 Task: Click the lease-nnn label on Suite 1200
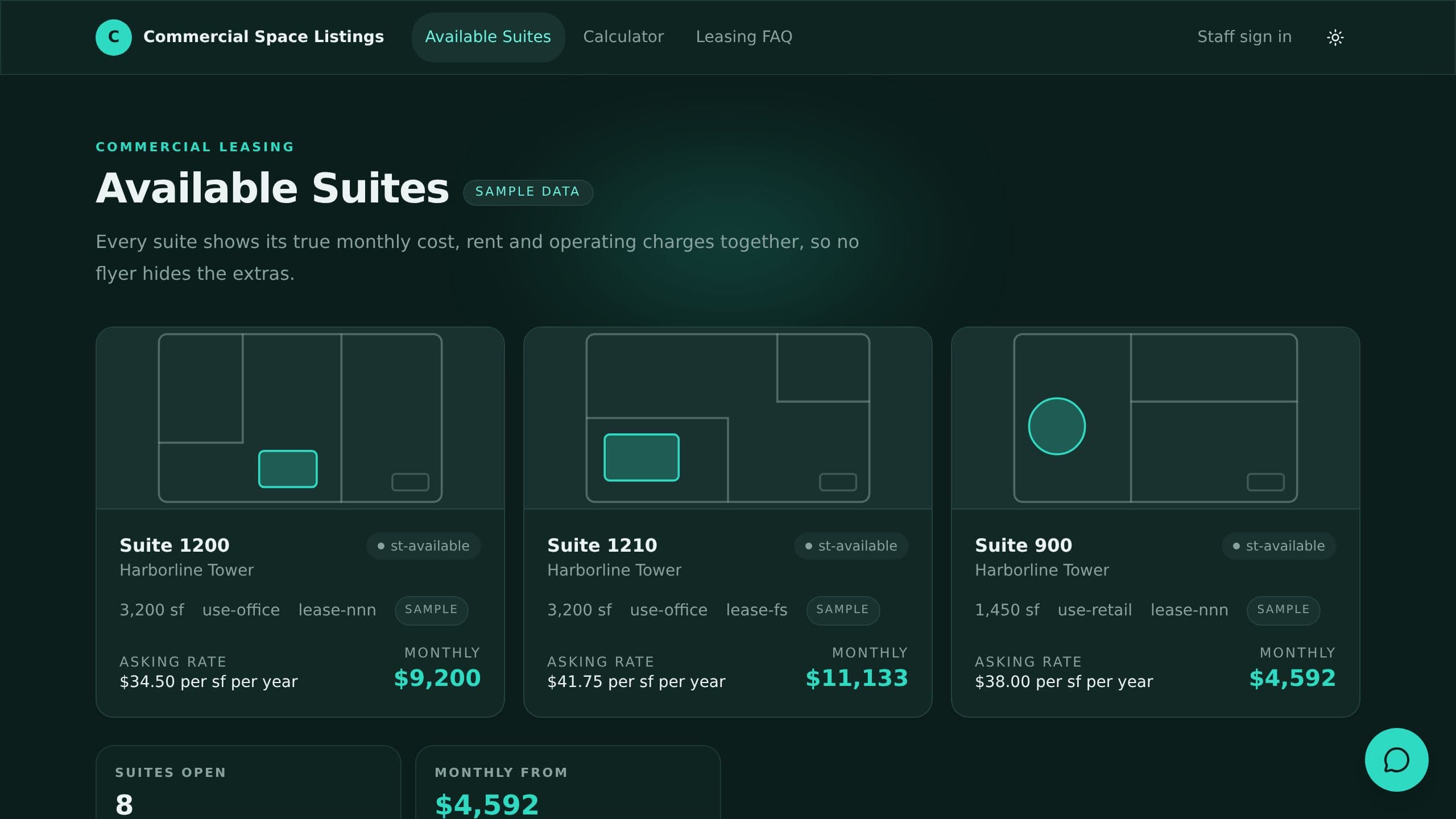(337, 610)
